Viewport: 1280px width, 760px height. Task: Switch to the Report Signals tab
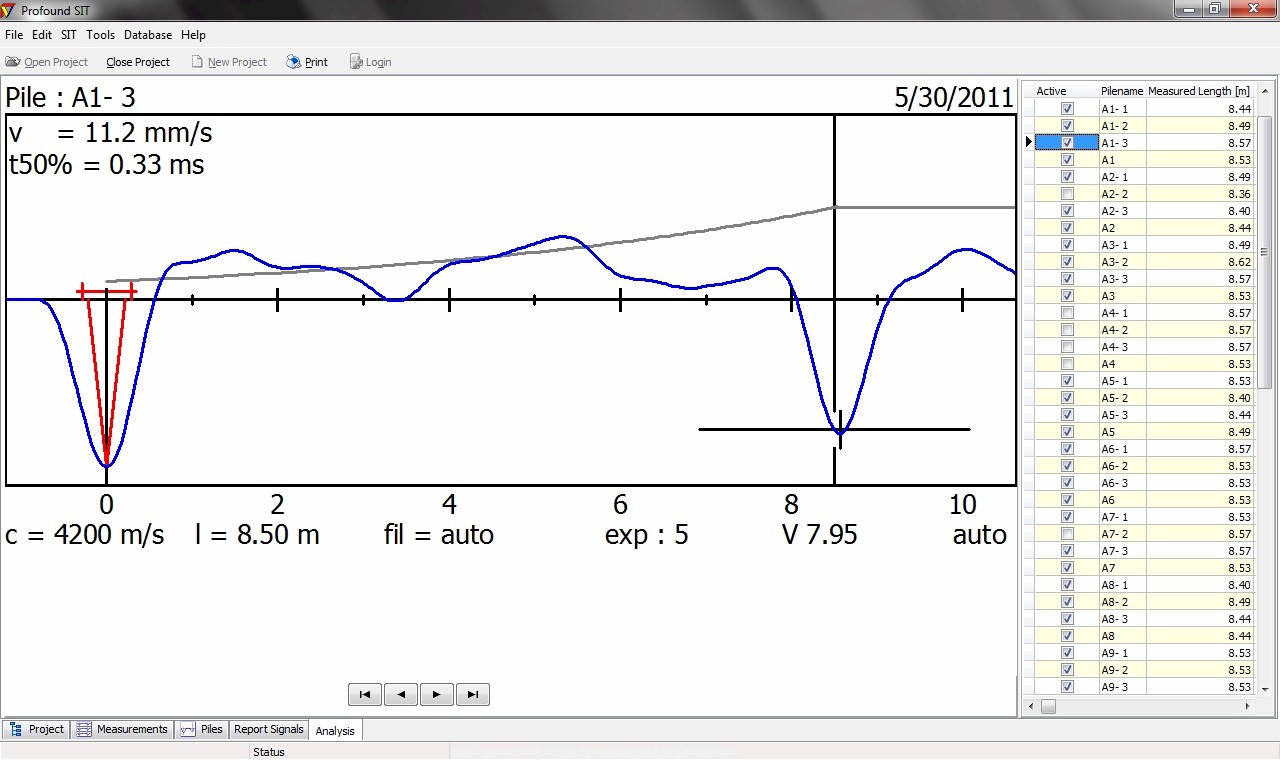268,730
